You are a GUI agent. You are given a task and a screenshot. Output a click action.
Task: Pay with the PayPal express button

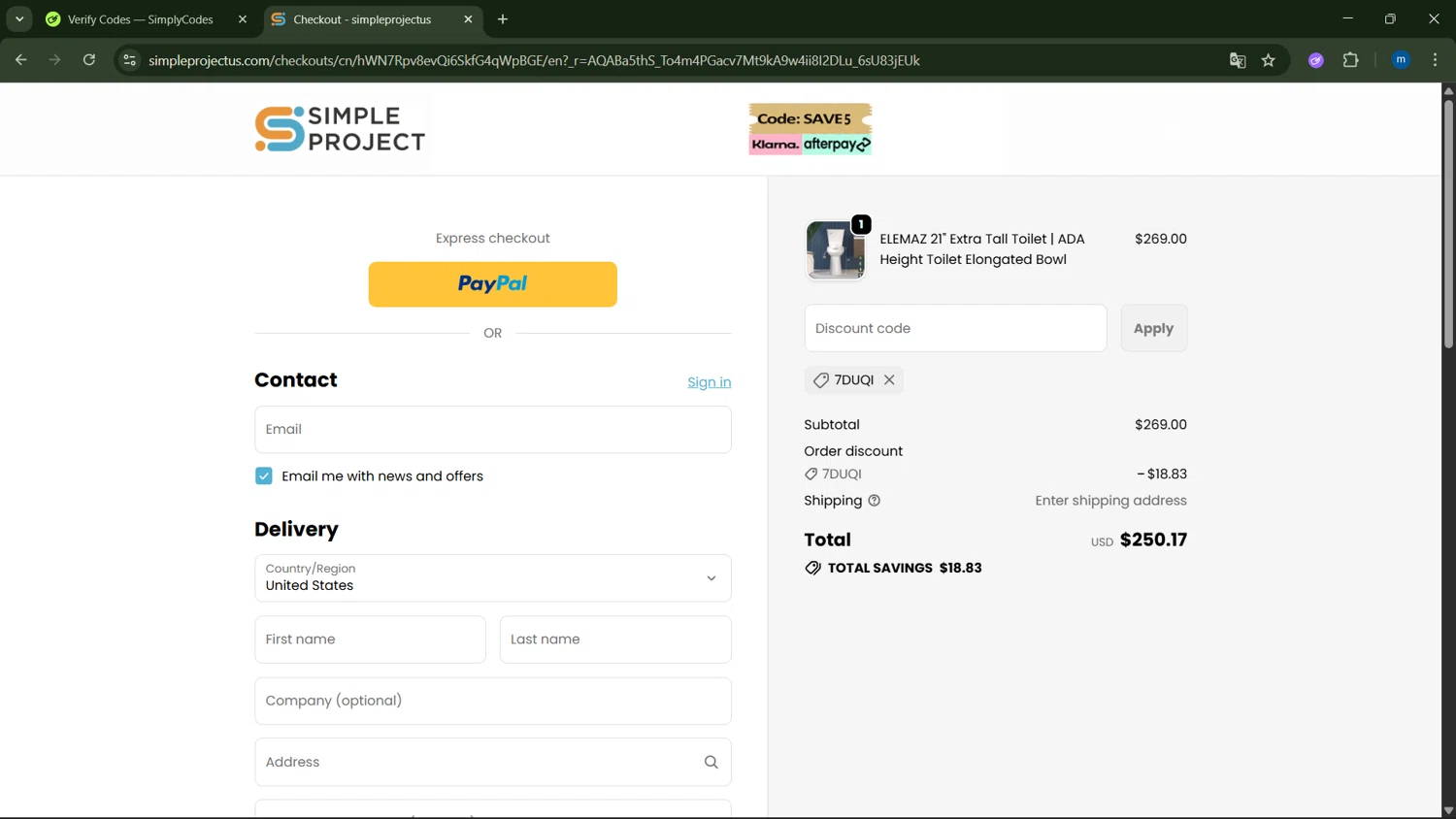click(492, 284)
